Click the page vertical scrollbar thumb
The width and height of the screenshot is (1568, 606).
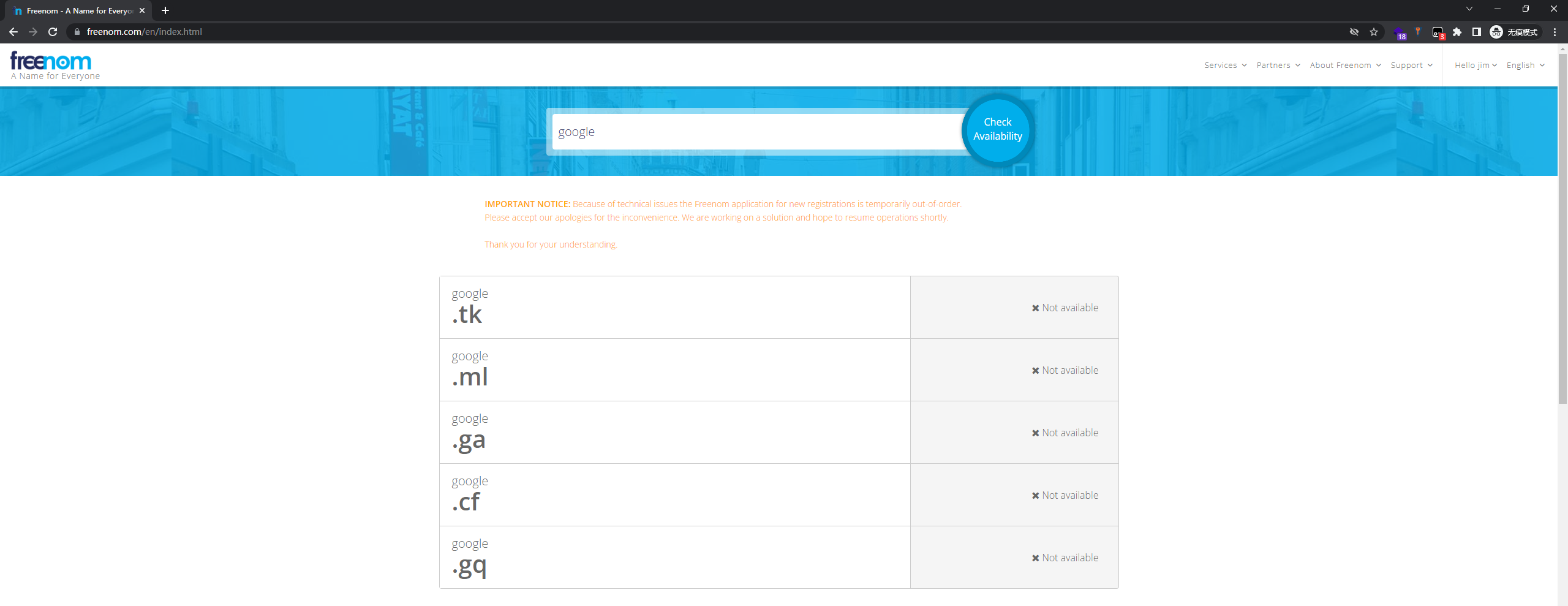click(x=1562, y=227)
